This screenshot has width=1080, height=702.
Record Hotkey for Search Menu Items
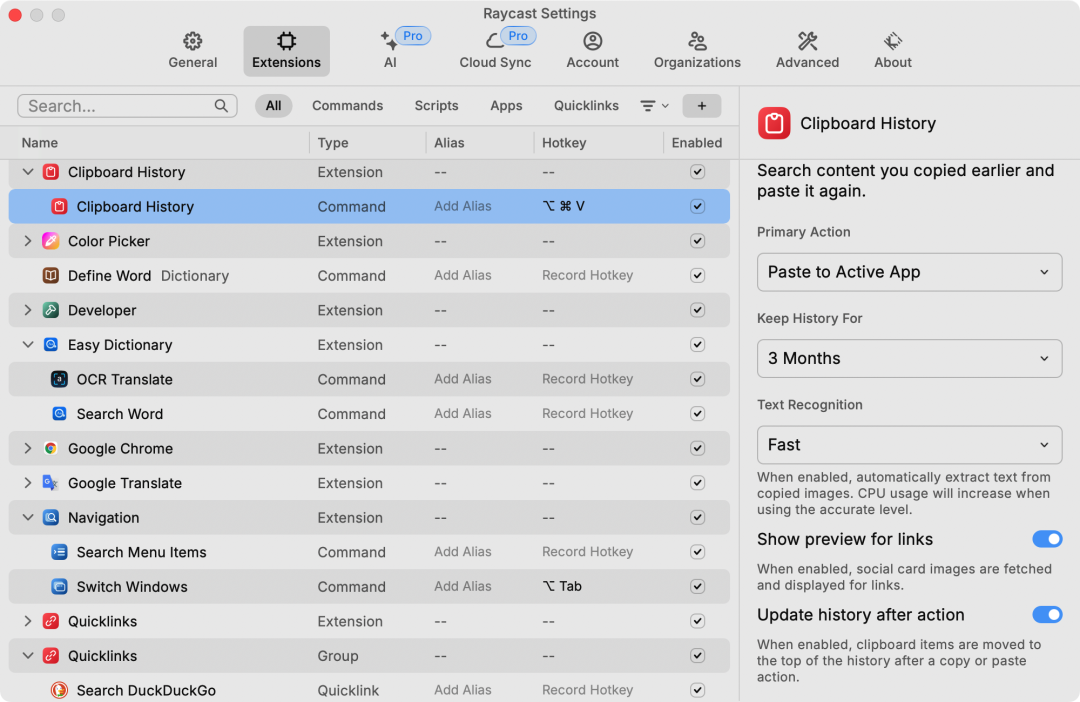588,552
